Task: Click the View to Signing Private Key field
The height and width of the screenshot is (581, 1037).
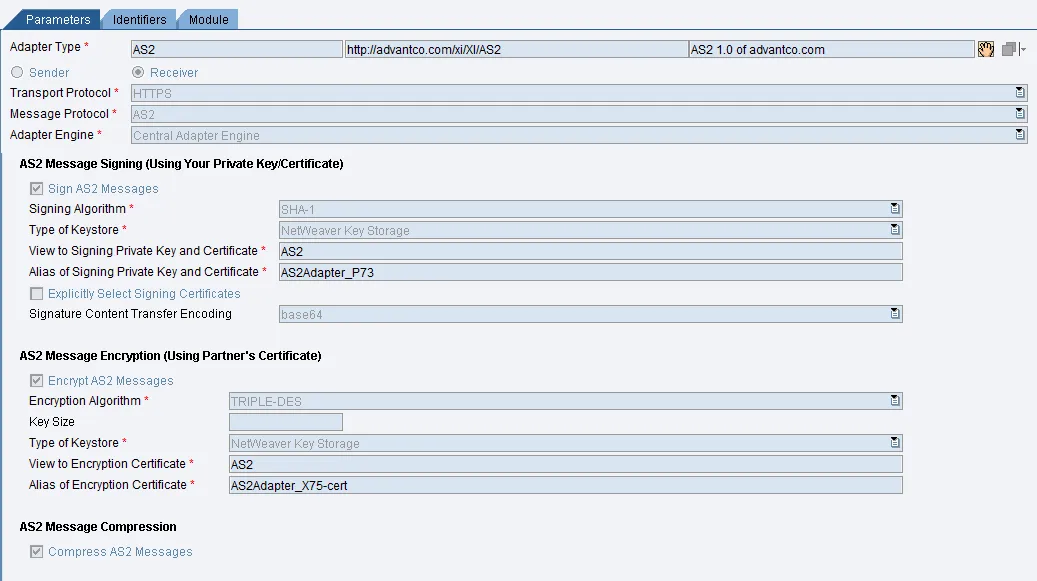Action: [x=591, y=251]
